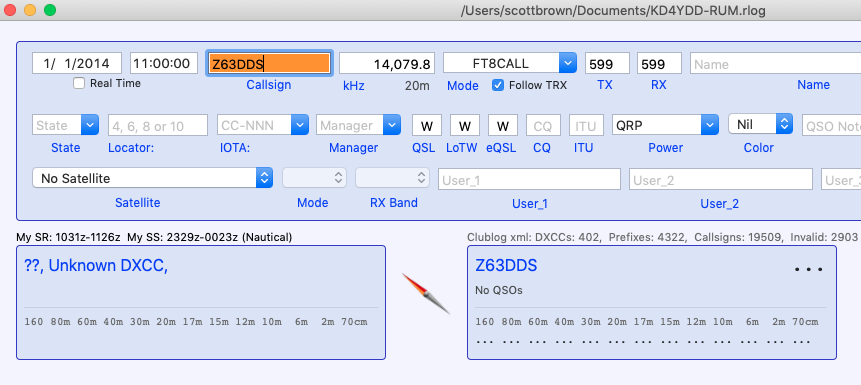The image size is (861, 385).
Task: Click the blue Locator: label
Action: [131, 148]
